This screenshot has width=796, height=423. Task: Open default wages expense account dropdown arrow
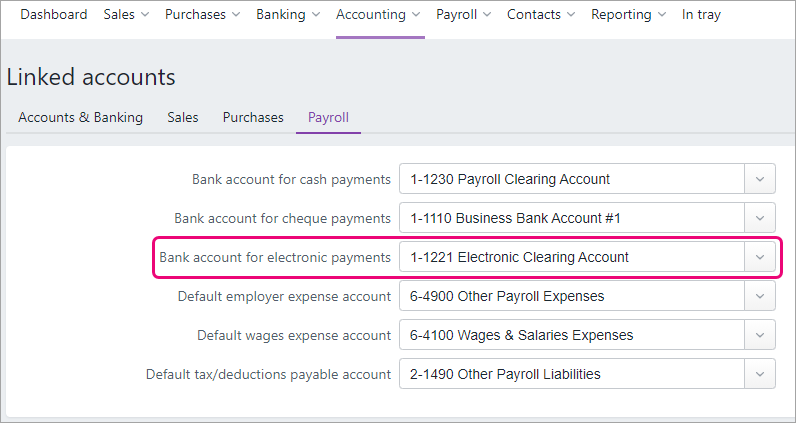click(760, 335)
